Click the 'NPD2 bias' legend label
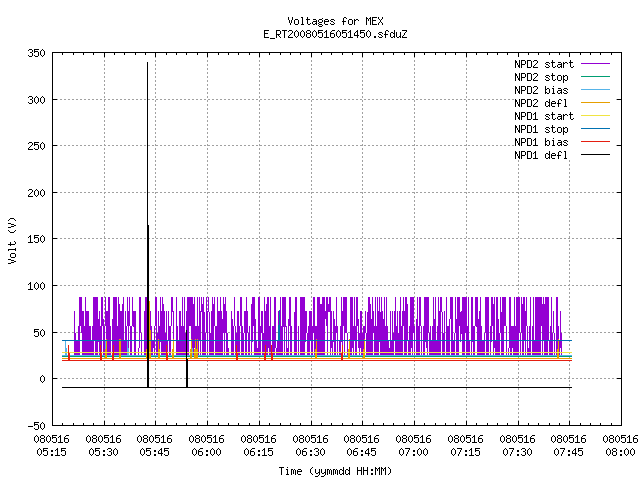 click(x=541, y=90)
